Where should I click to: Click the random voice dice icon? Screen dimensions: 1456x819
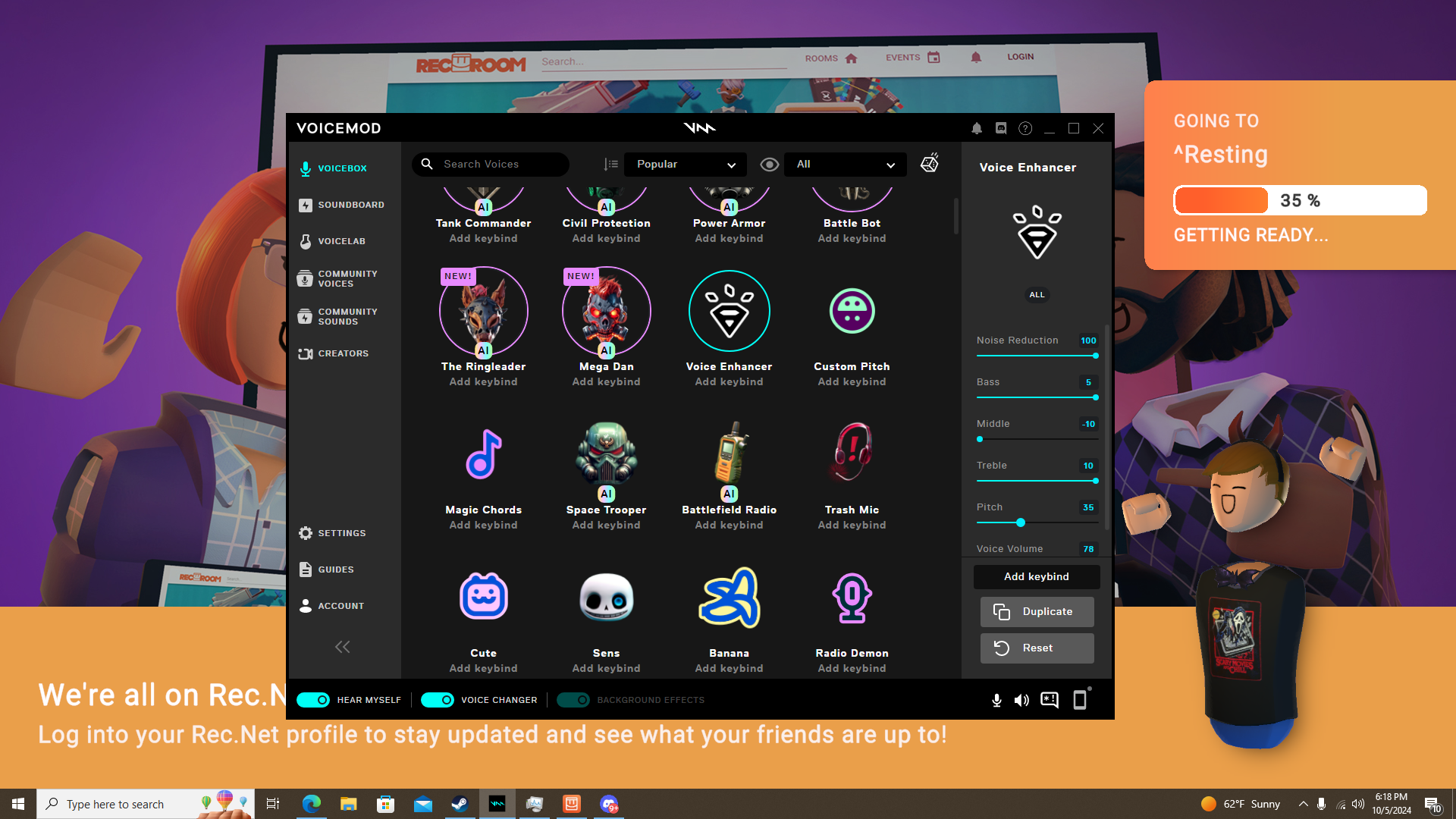click(930, 163)
